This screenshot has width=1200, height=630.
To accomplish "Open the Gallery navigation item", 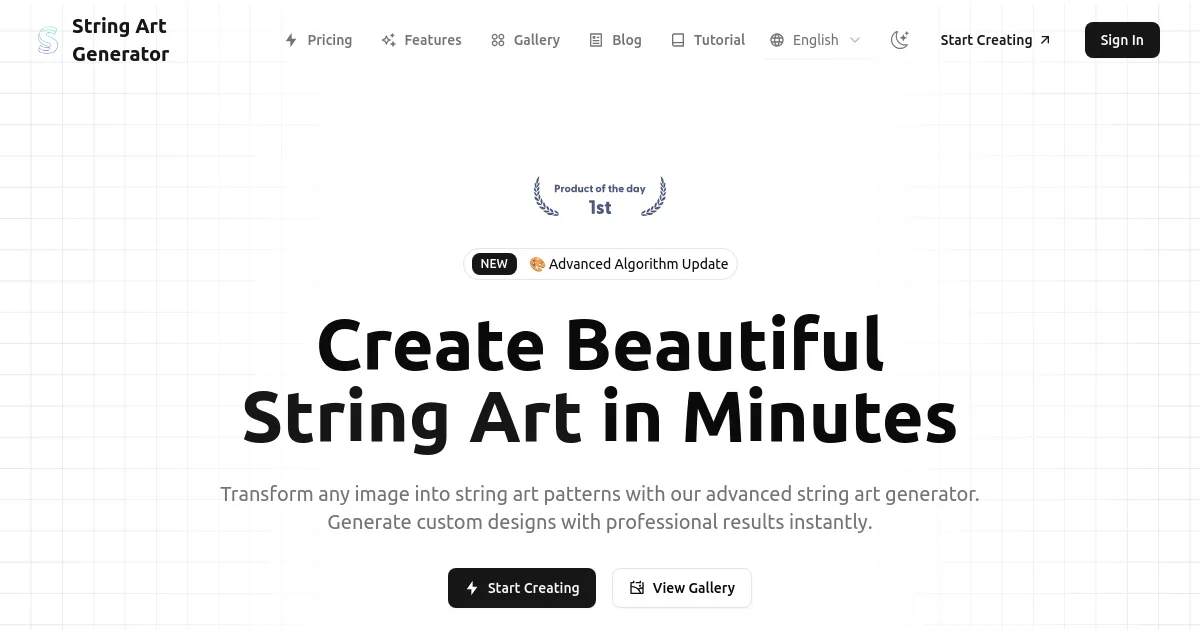I will (x=536, y=40).
